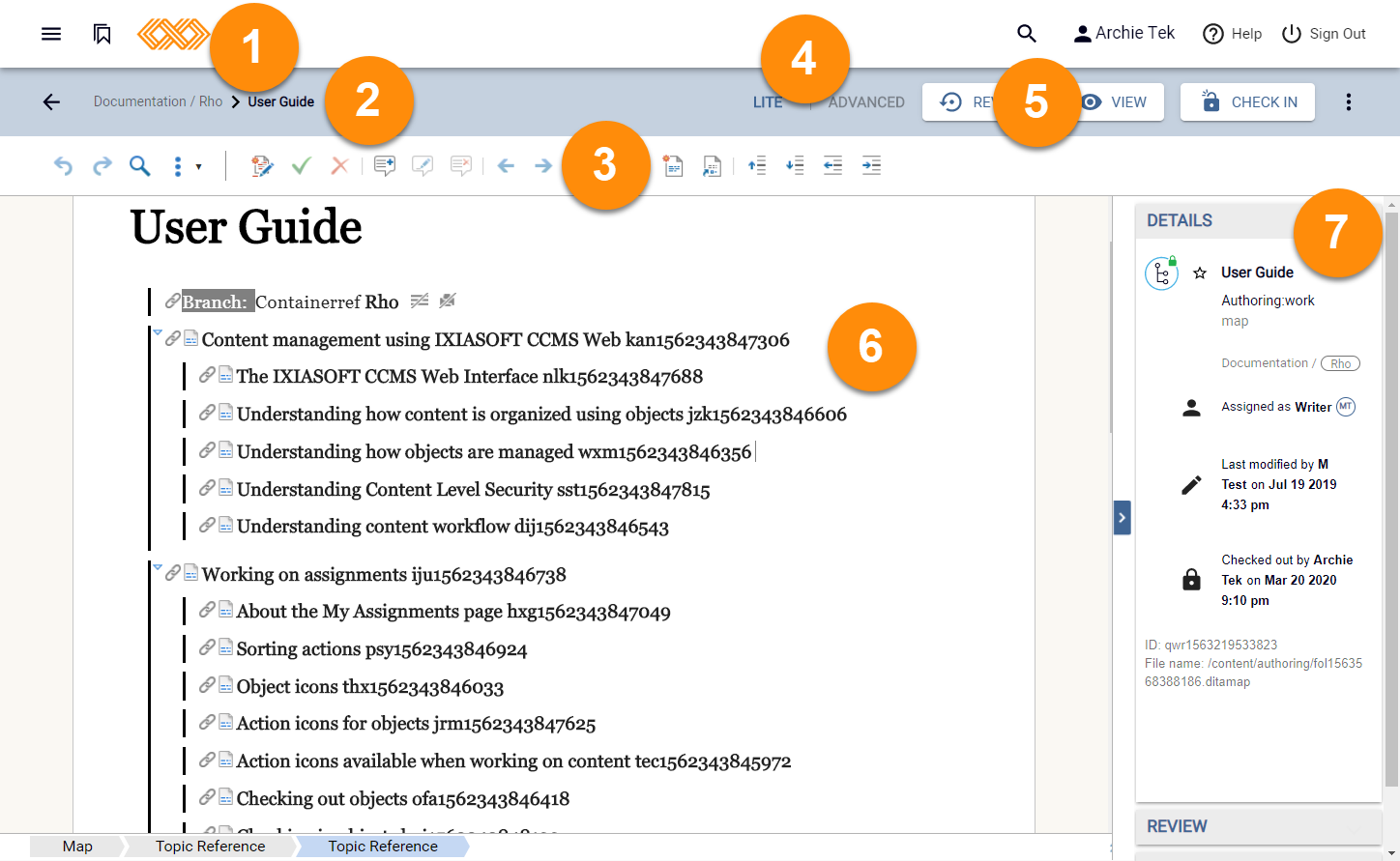This screenshot has height=861, width=1400.
Task: Sign Out of the application
Action: [1324, 34]
